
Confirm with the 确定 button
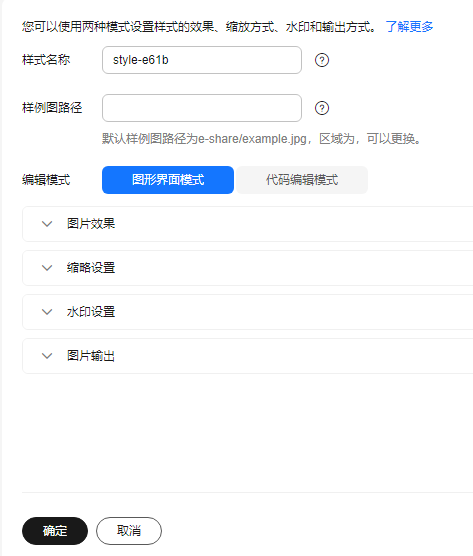55,531
